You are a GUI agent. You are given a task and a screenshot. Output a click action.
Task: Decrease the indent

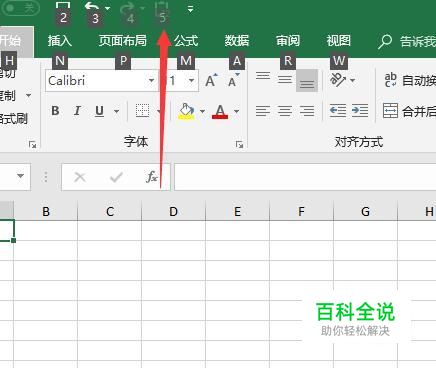338,110
